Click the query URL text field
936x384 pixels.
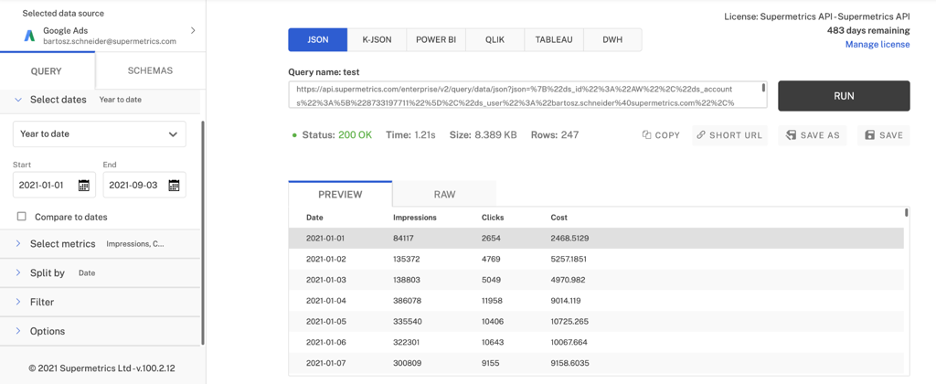[528, 95]
